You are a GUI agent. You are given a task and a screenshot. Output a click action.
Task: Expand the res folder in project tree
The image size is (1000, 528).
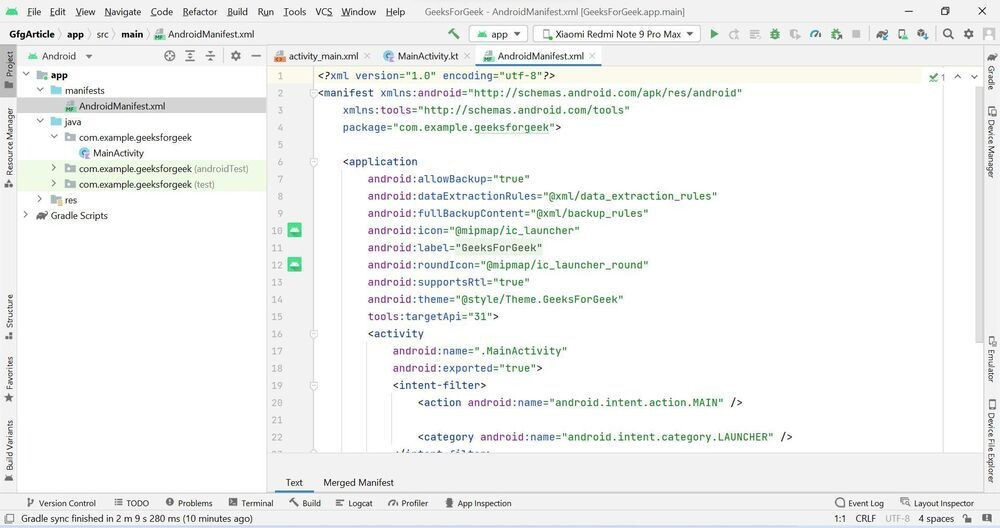[40, 200]
